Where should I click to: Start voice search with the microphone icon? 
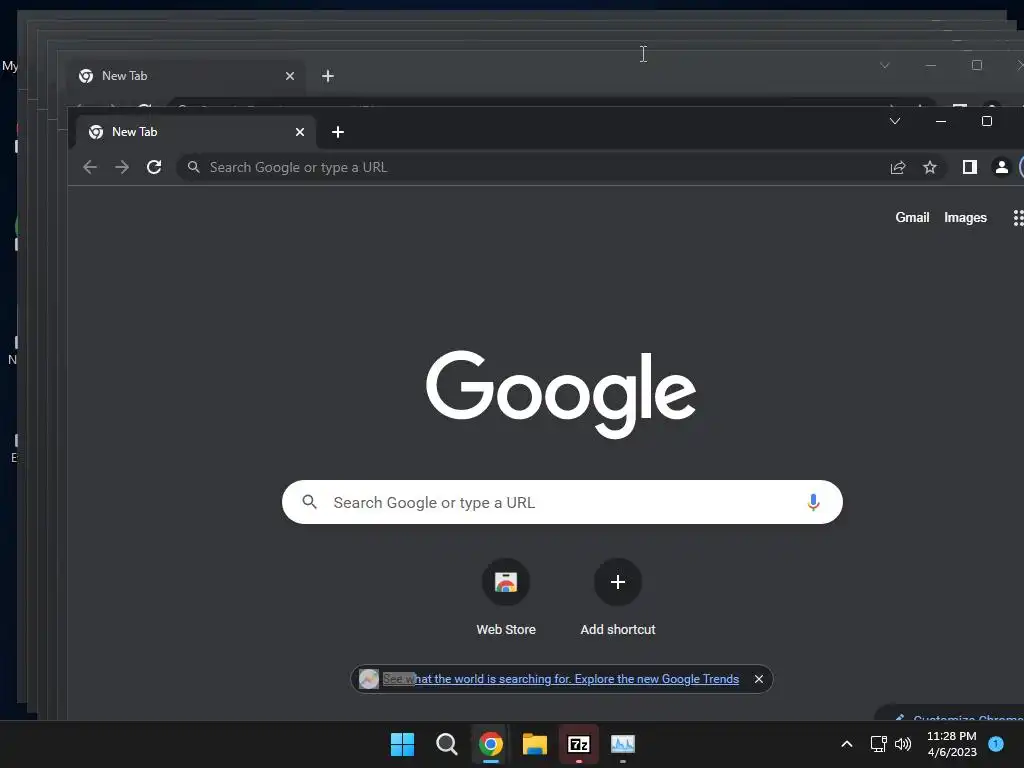click(x=813, y=502)
